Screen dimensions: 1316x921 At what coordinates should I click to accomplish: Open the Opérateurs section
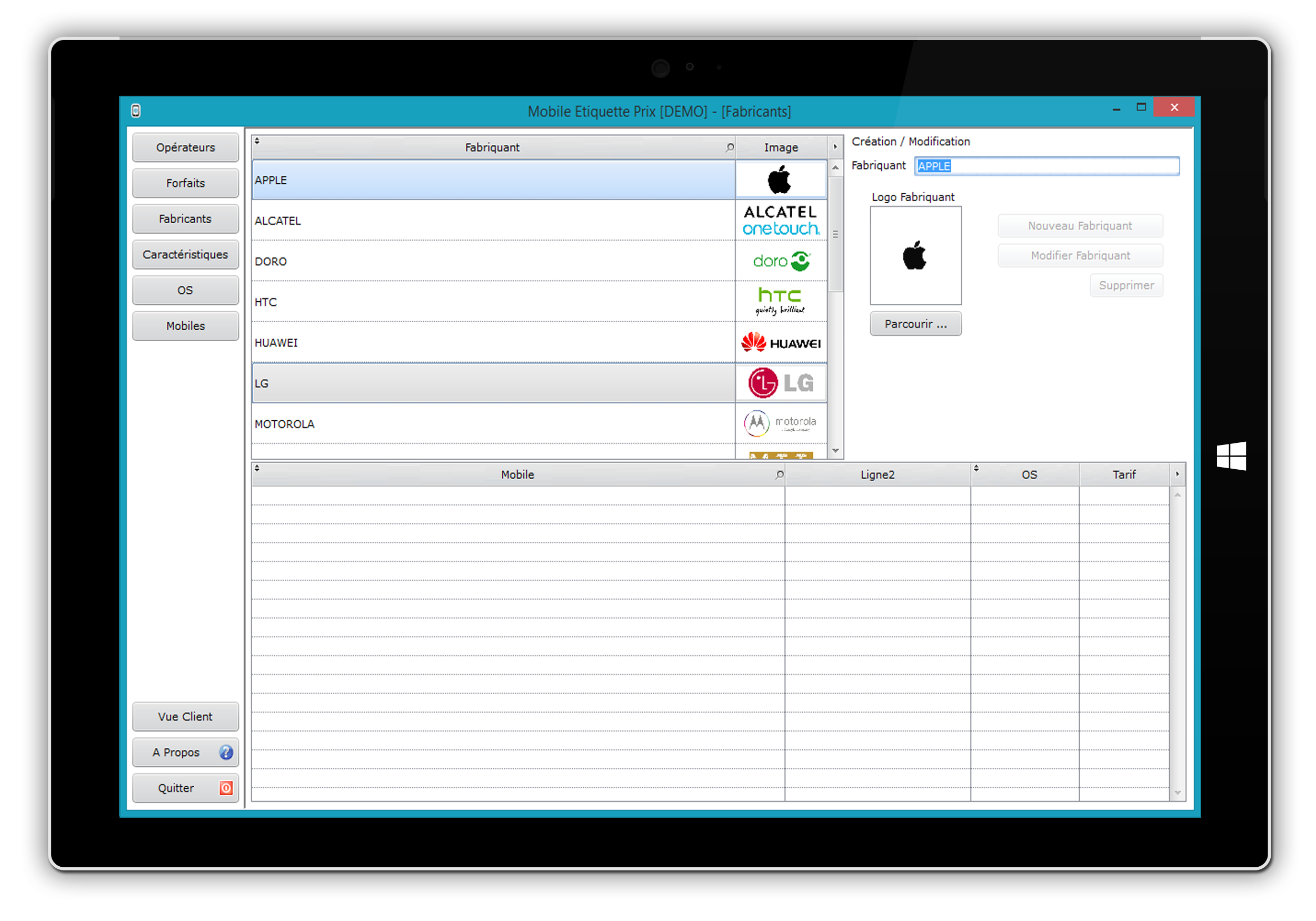pos(185,147)
